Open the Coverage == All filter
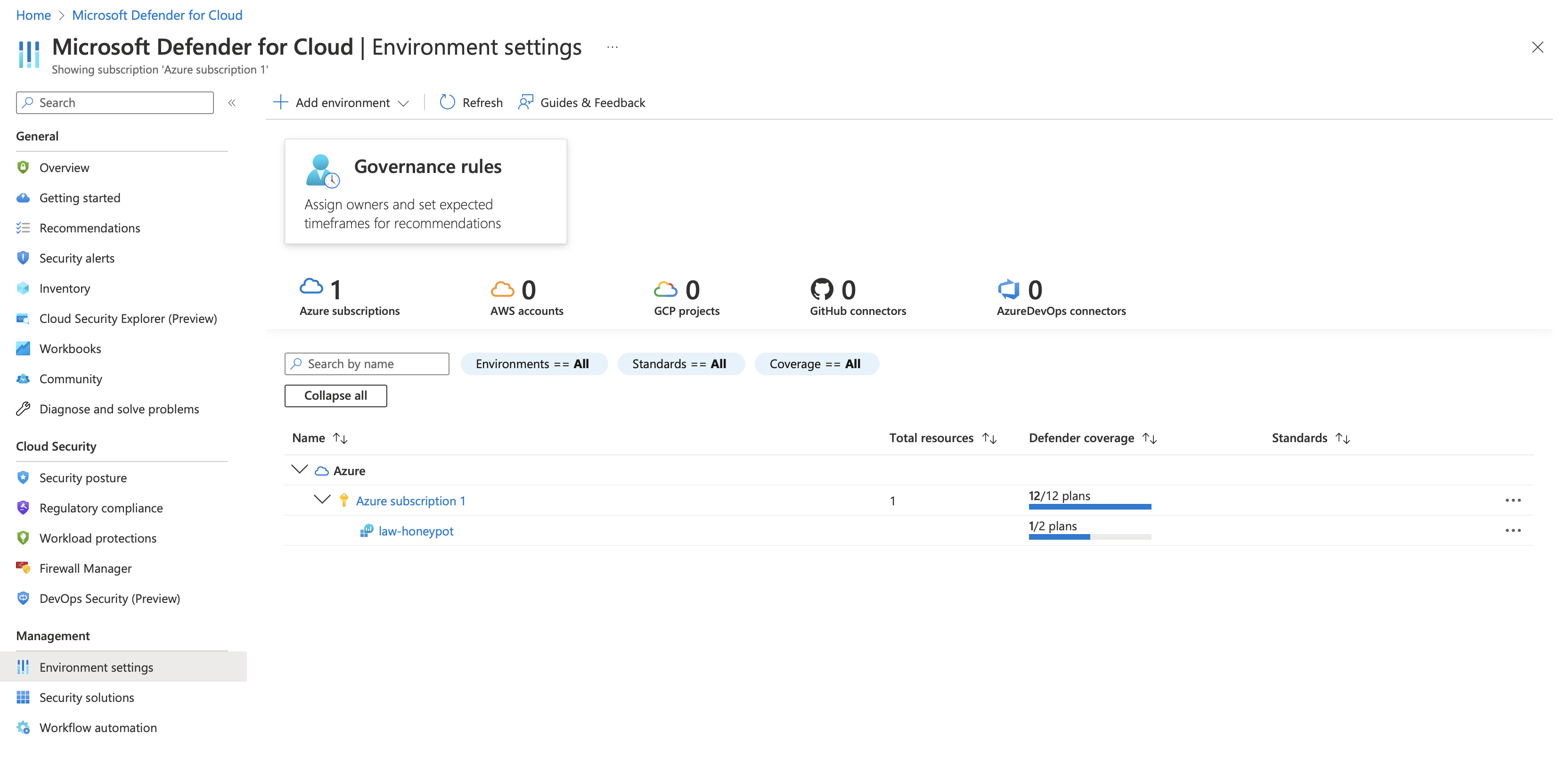This screenshot has height=774, width=1568. [816, 363]
